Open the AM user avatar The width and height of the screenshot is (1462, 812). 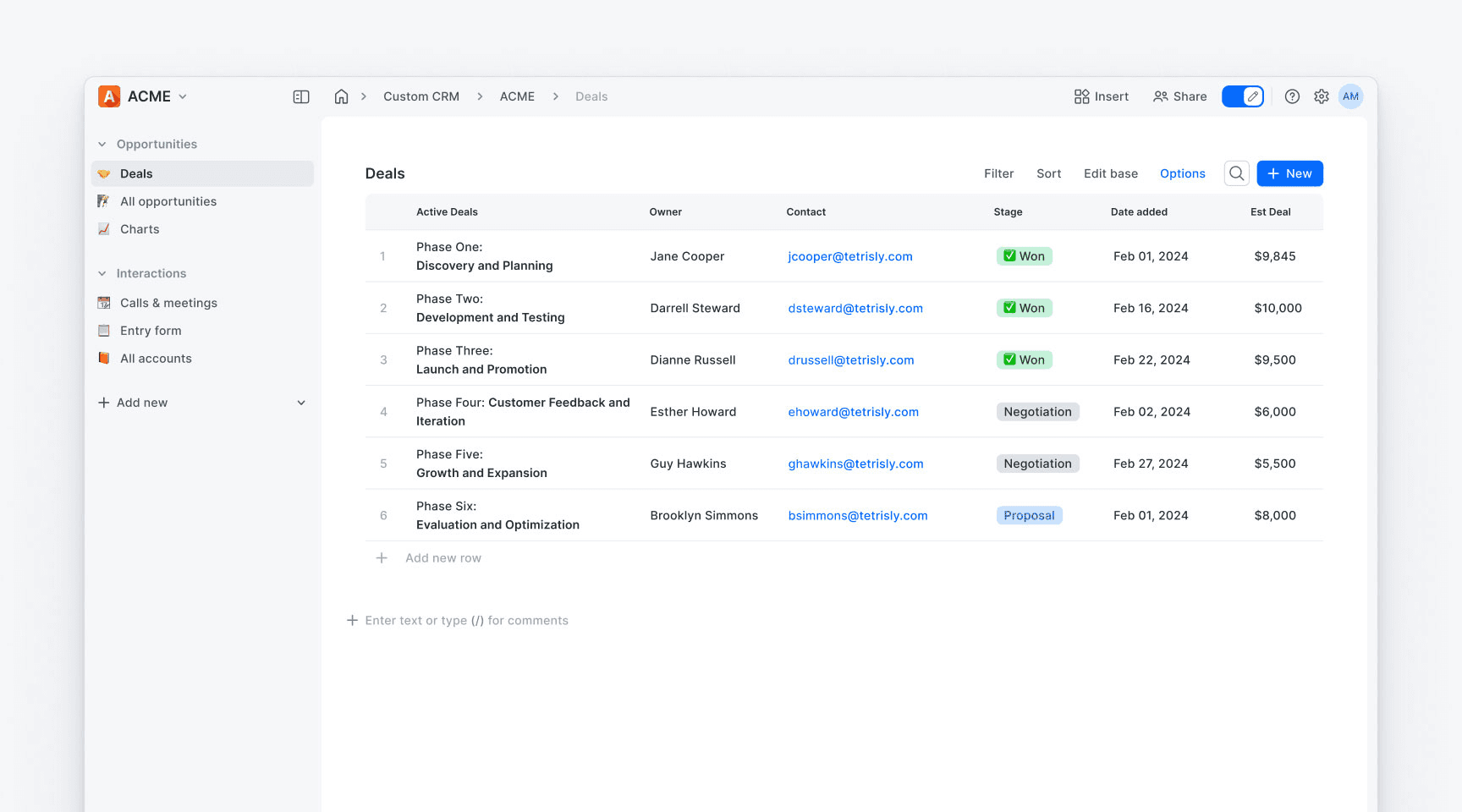click(x=1351, y=96)
